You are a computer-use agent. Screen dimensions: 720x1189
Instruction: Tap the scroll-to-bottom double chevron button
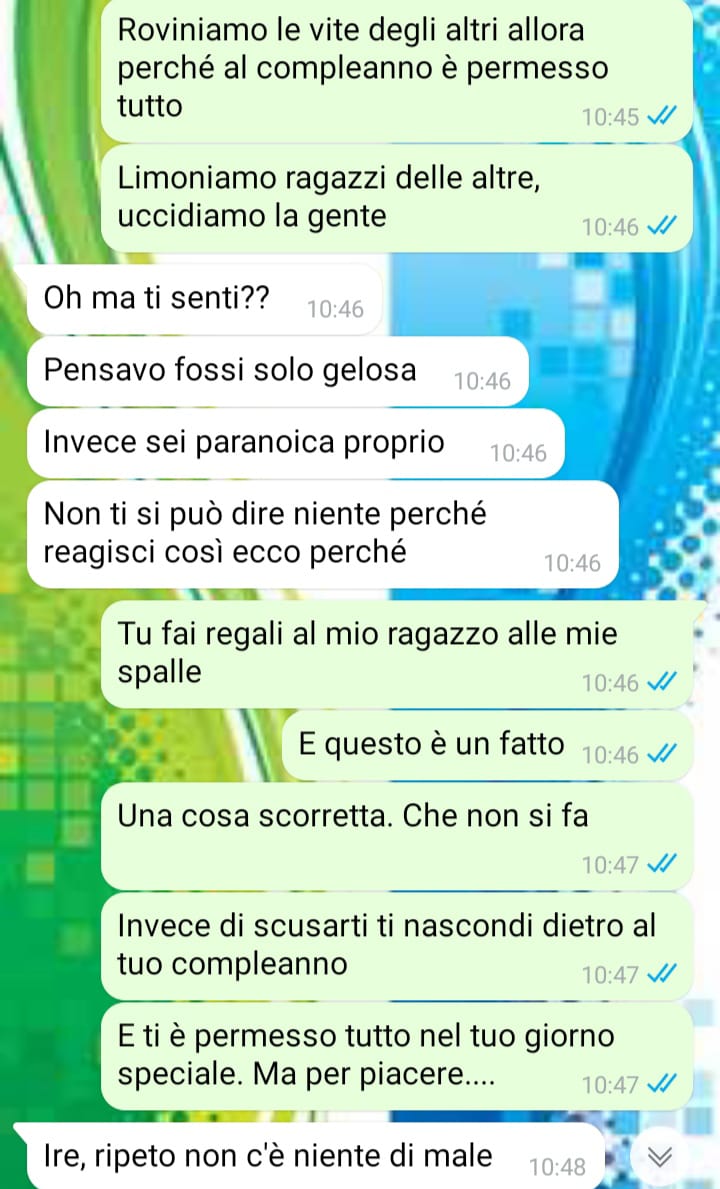click(x=660, y=1156)
